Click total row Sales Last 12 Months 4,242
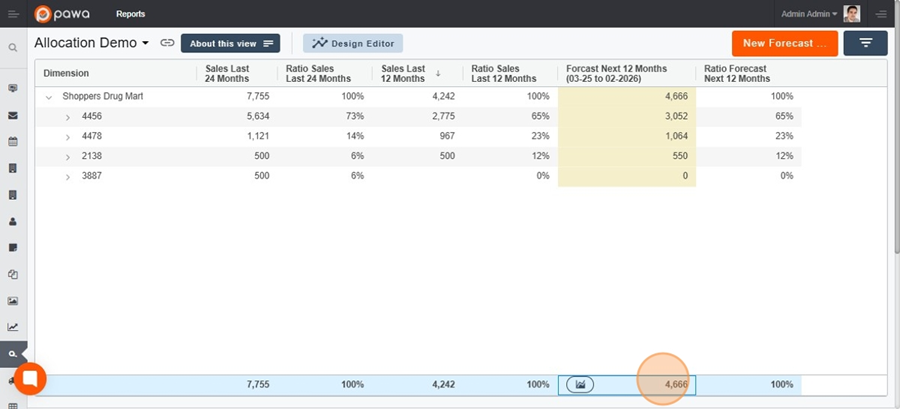 point(443,385)
